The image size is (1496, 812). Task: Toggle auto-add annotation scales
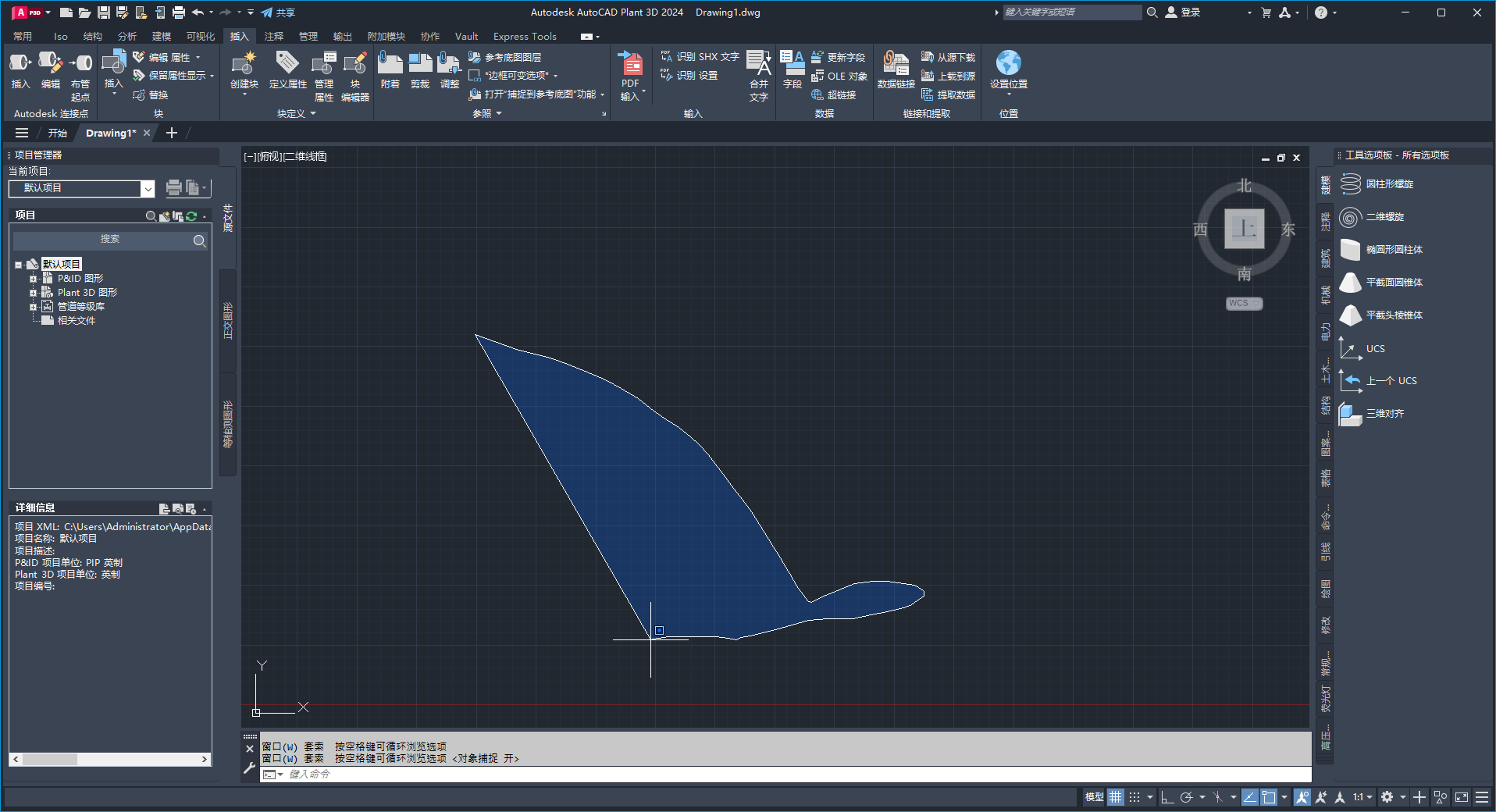(1321, 797)
